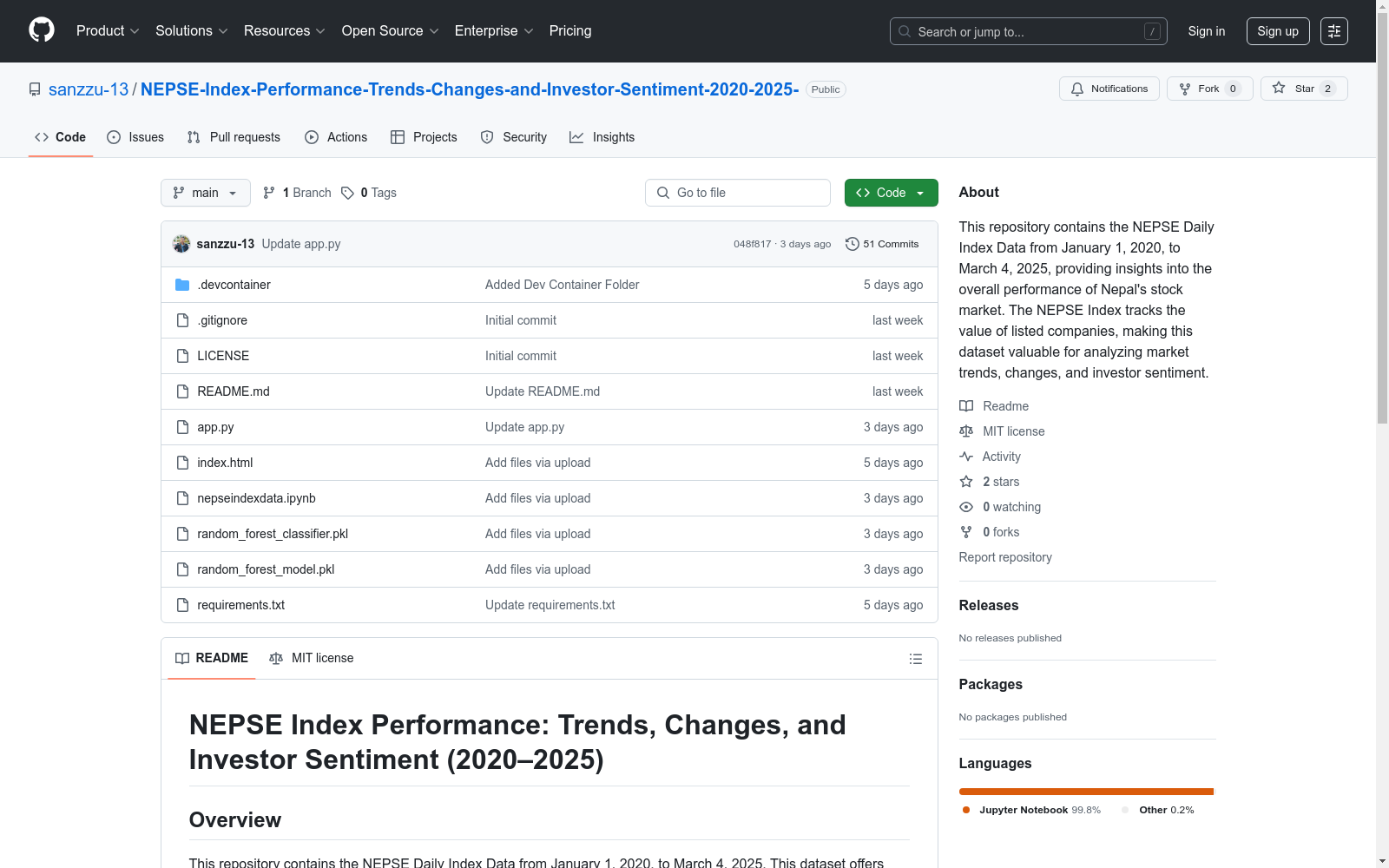Click the forks icon in About
The width and height of the screenshot is (1389, 868).
(966, 532)
